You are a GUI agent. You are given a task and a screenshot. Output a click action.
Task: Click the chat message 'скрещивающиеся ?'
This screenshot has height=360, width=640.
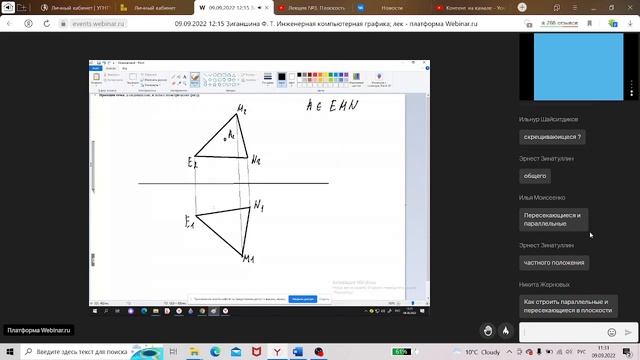552,137
